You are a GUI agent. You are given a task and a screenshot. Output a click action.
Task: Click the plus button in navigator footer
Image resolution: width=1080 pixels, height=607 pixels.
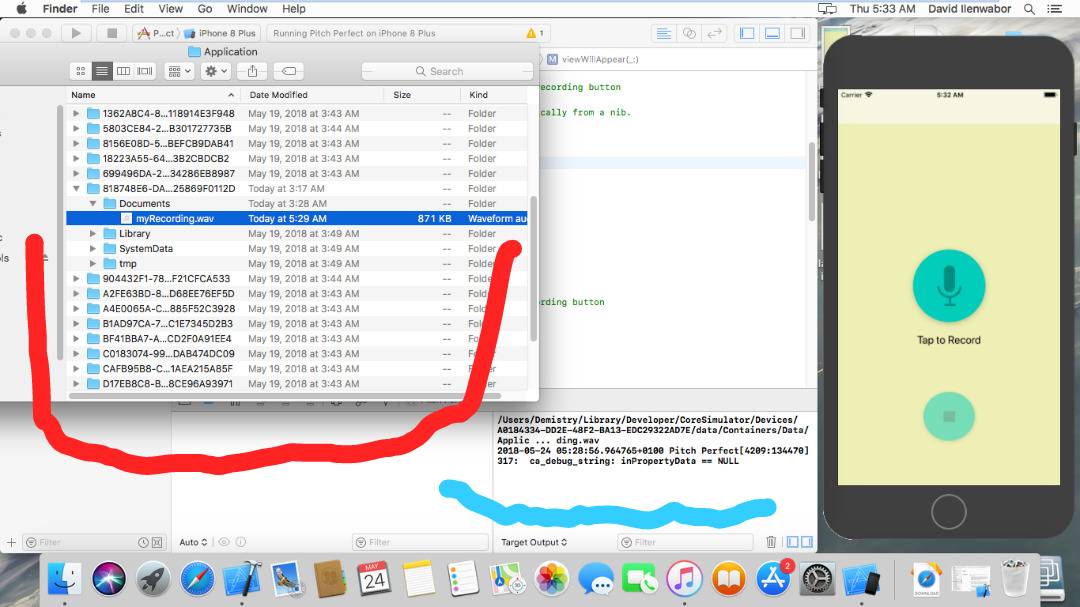click(11, 542)
